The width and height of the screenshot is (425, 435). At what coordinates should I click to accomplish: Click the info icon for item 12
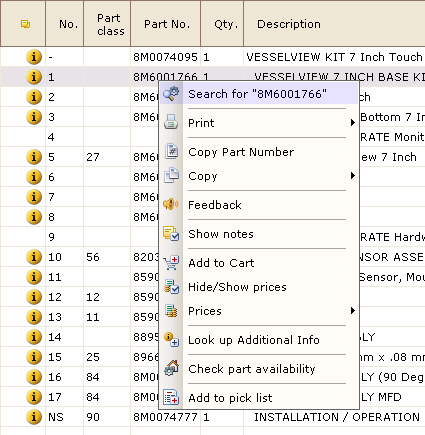click(34, 297)
